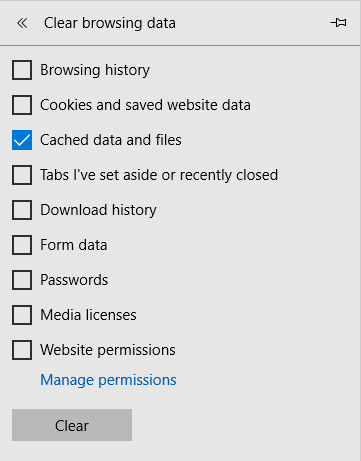361x461 pixels.
Task: Check the Passwords checkbox
Action: tap(22, 280)
